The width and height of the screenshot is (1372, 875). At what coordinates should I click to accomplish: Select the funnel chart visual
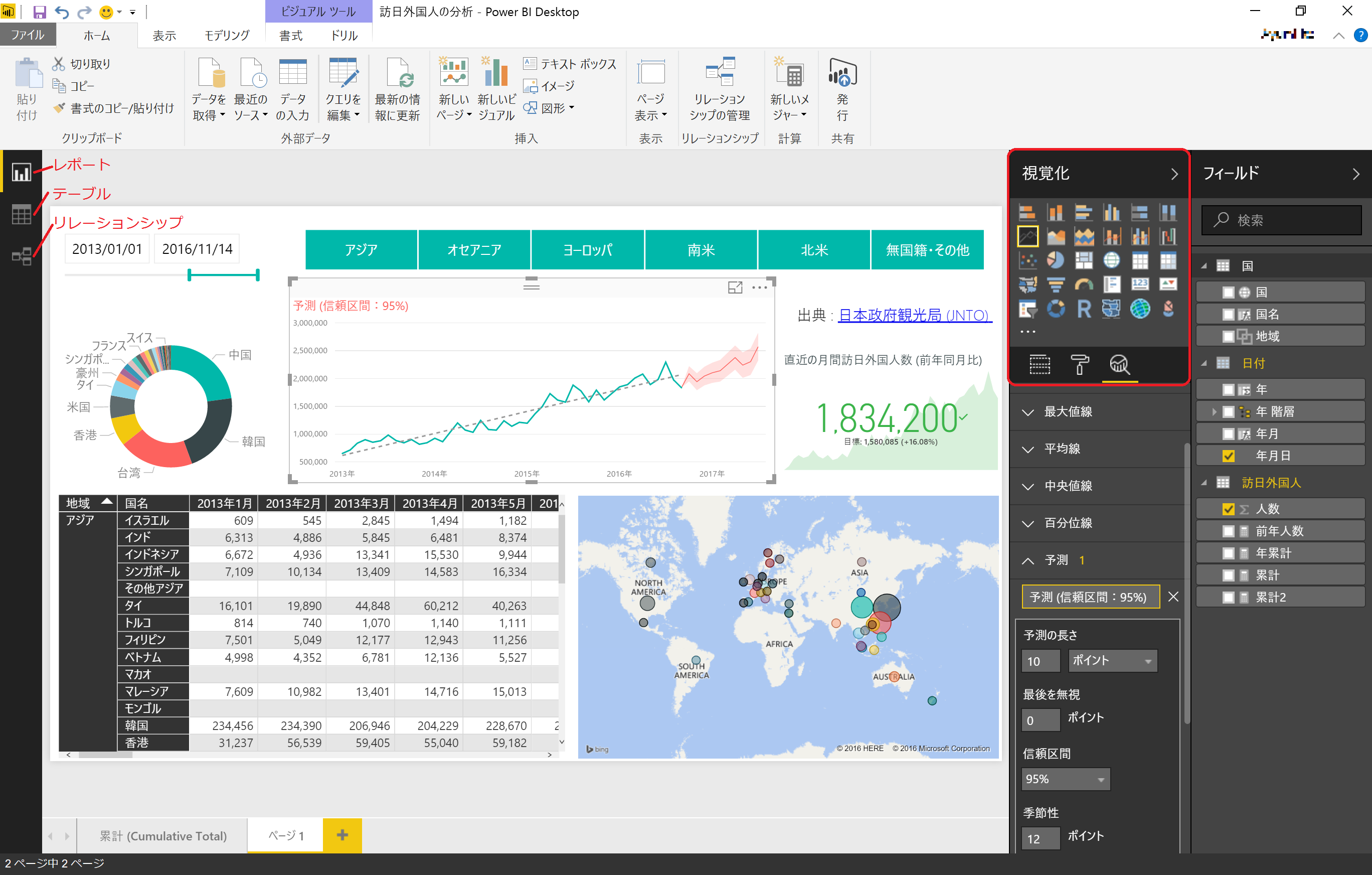[x=1055, y=284]
